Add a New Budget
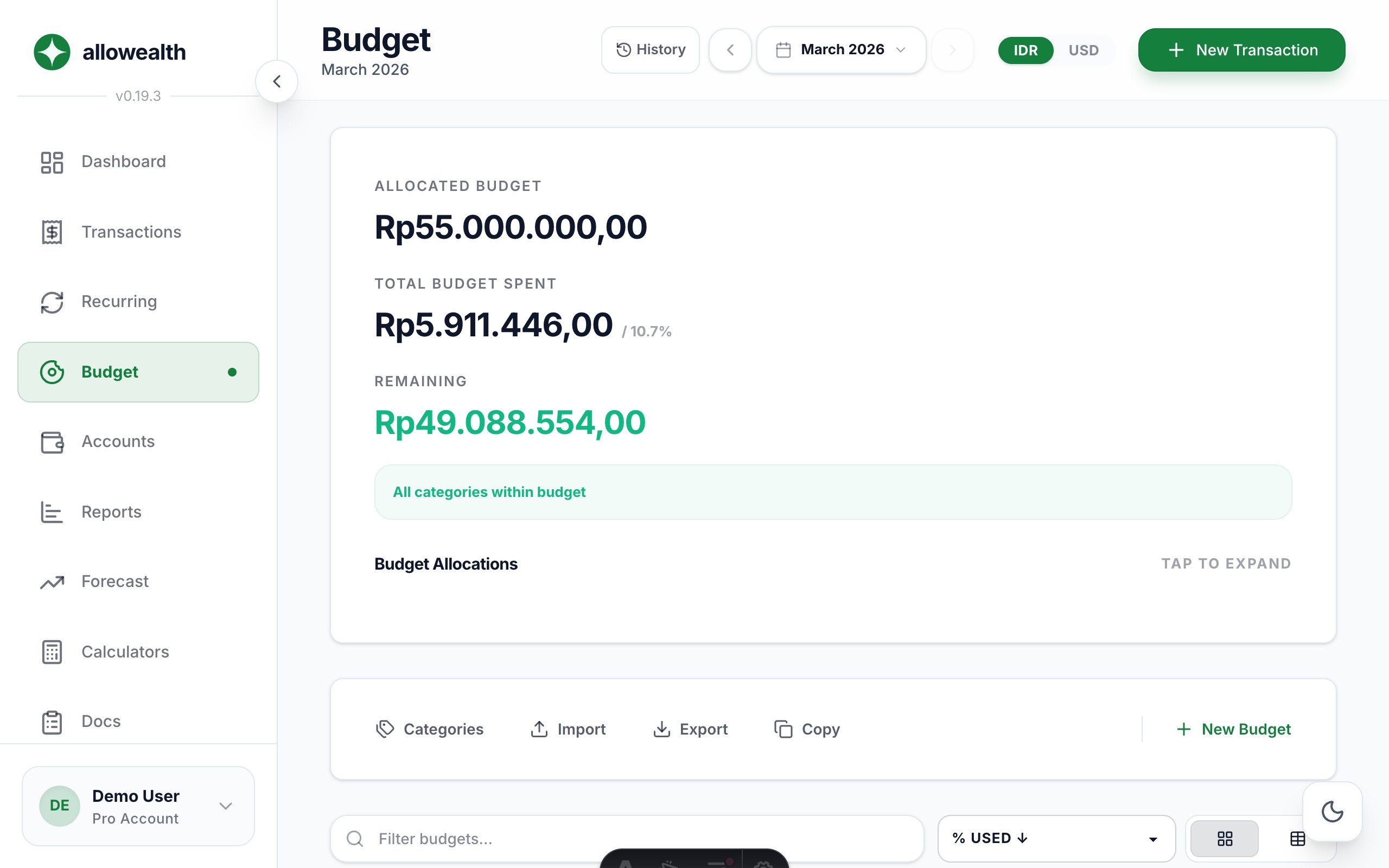The height and width of the screenshot is (868, 1389). pos(1234,729)
